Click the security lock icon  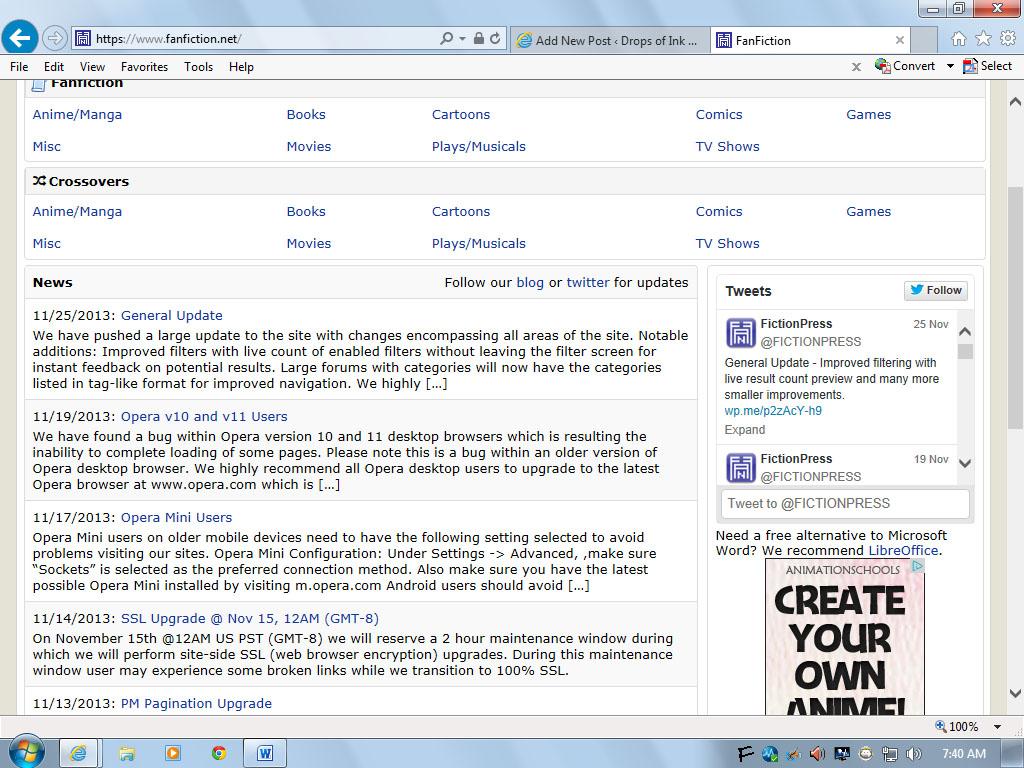pos(479,39)
